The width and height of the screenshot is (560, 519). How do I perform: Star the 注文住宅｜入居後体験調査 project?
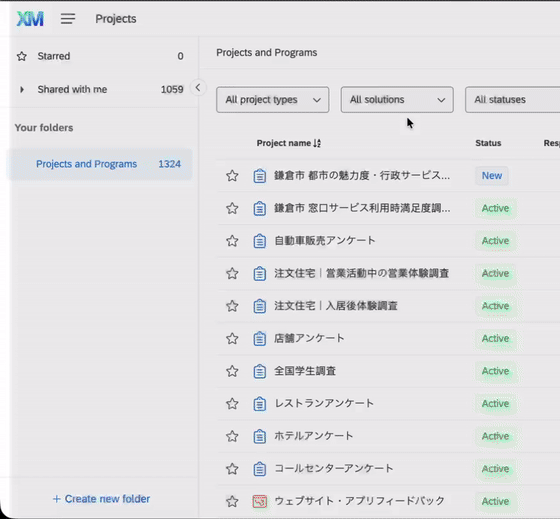click(x=232, y=306)
